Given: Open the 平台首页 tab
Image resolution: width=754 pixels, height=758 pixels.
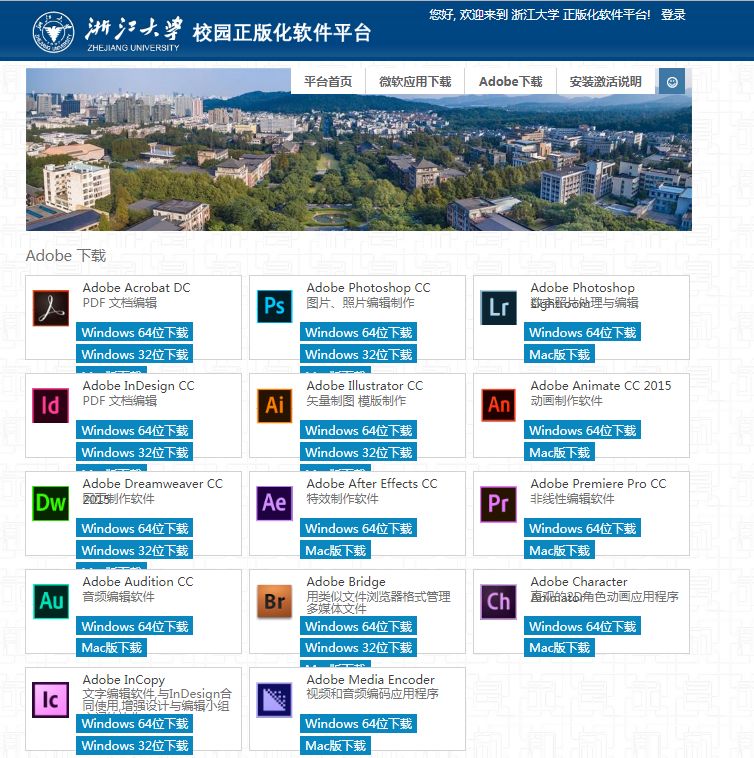Looking at the screenshot, I should (328, 82).
